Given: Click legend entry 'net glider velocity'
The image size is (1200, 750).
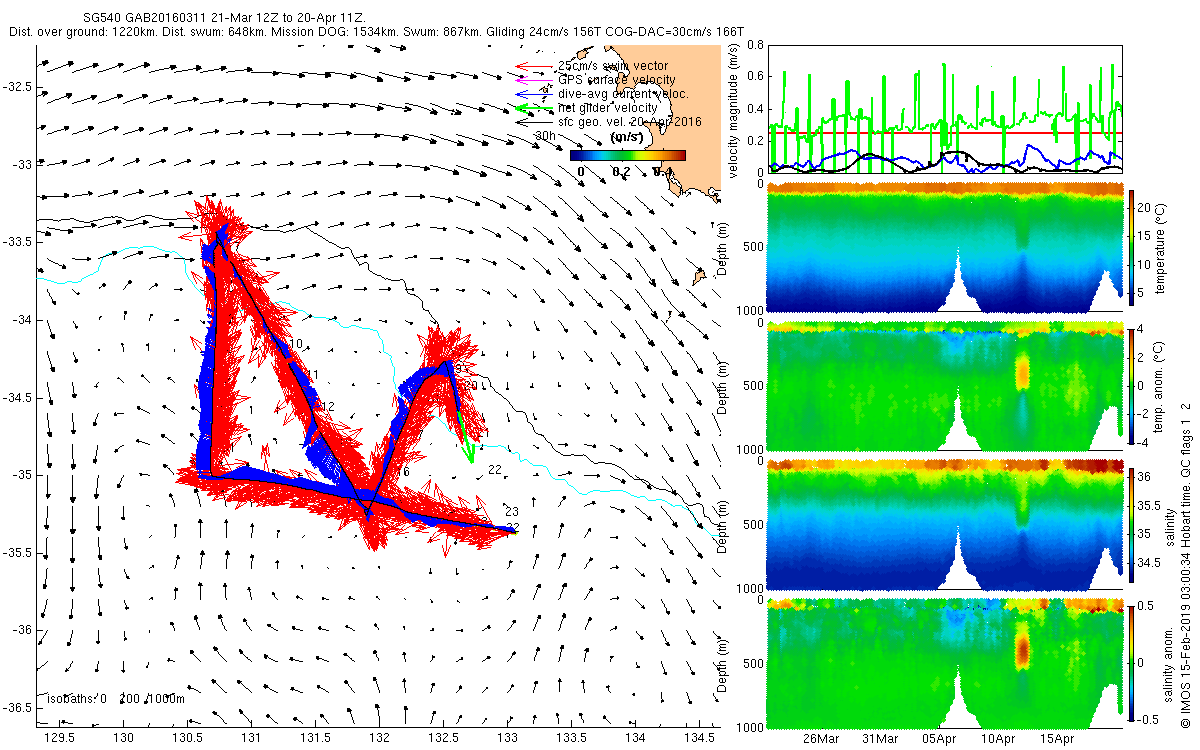Looking at the screenshot, I should (x=607, y=107).
